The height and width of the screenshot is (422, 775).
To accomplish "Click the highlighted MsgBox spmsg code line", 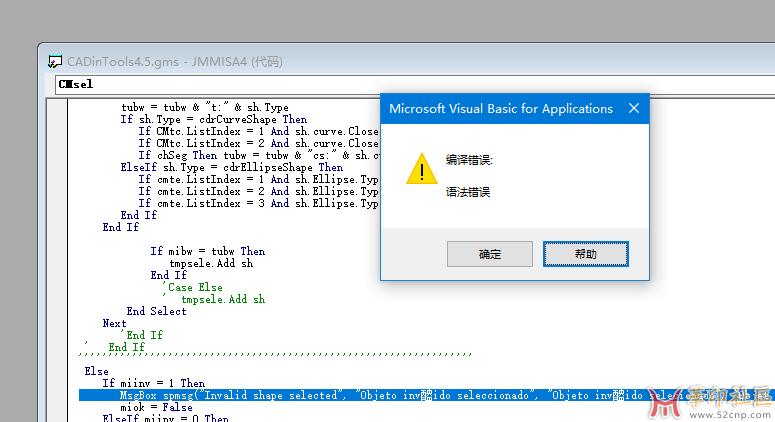I will [x=425, y=395].
